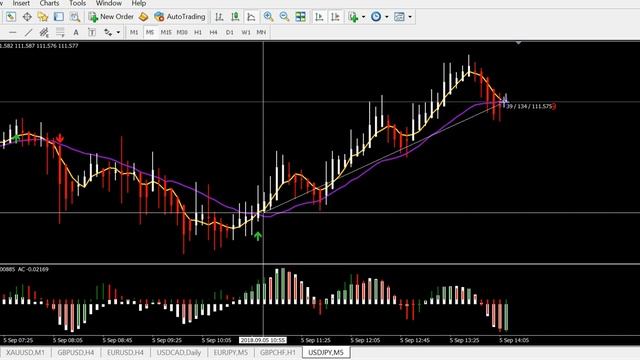Open the Market Watch panel icon
This screenshot has height=360, width=640.
point(11,17)
